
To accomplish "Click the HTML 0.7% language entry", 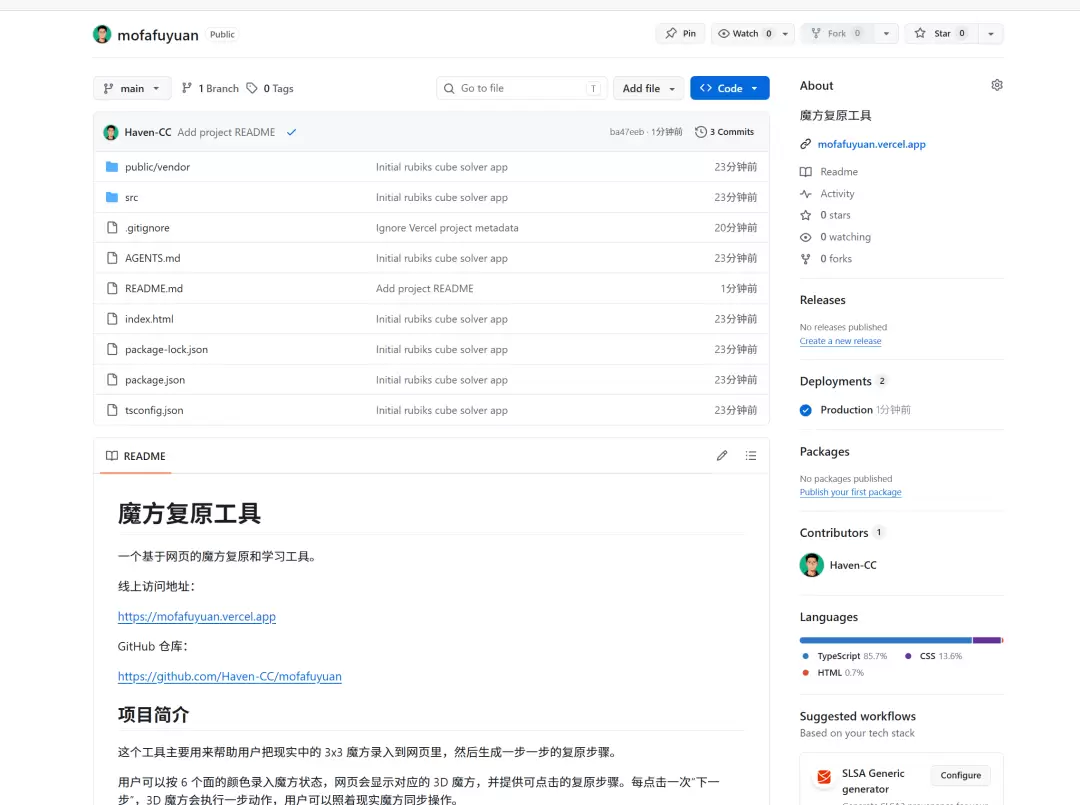I will tap(833, 673).
